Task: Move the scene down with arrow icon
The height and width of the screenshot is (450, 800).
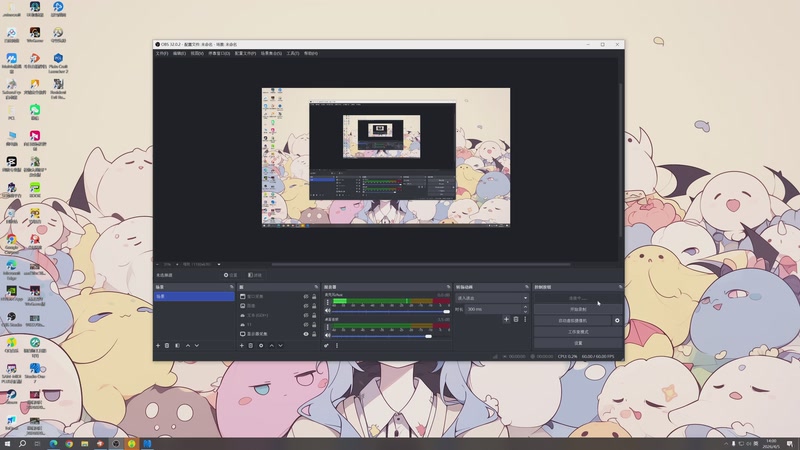Action: (197, 345)
